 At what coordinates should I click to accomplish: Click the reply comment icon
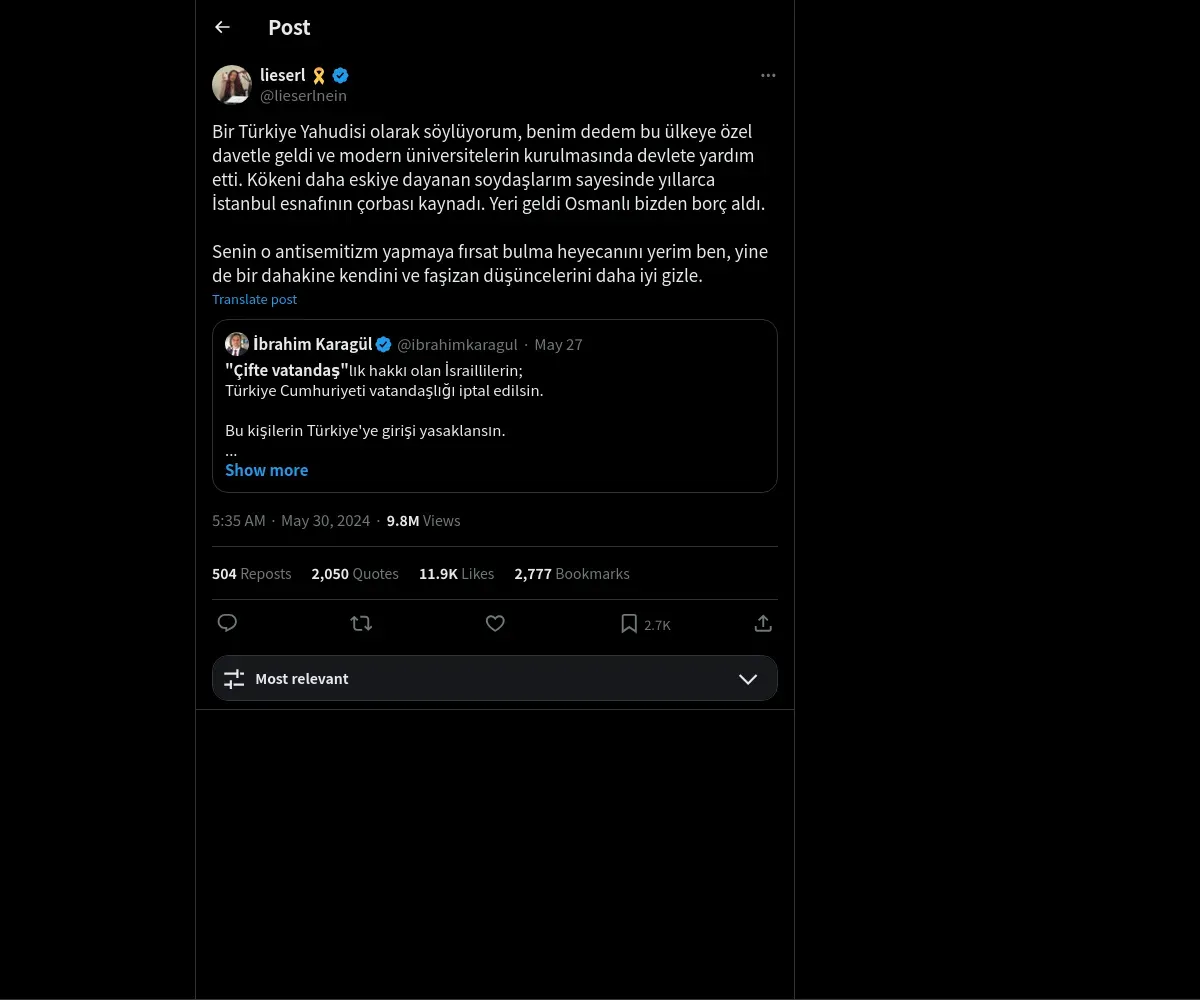227,623
